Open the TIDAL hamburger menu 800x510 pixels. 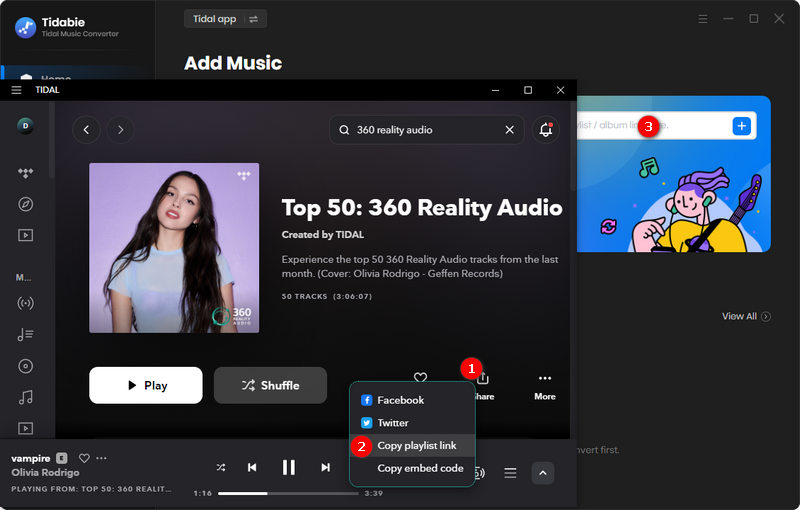[x=16, y=90]
